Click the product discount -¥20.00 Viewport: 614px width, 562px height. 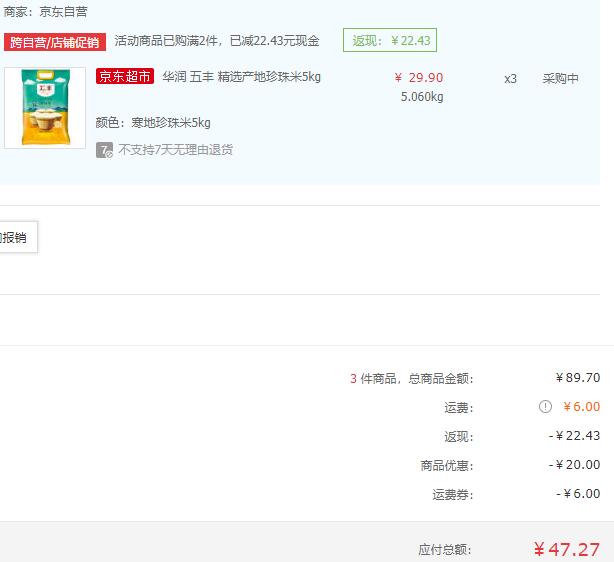click(574, 465)
